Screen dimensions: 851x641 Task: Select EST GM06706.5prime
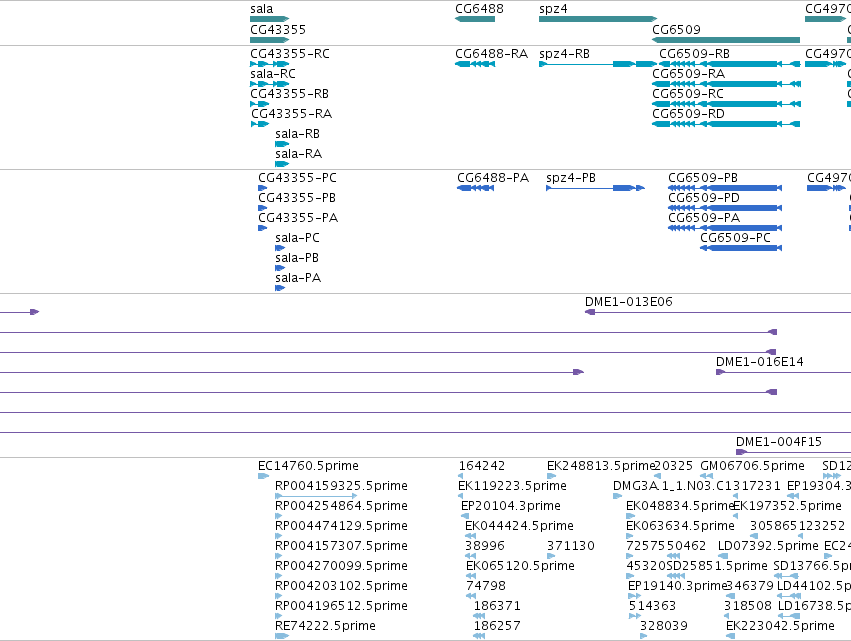706,476
